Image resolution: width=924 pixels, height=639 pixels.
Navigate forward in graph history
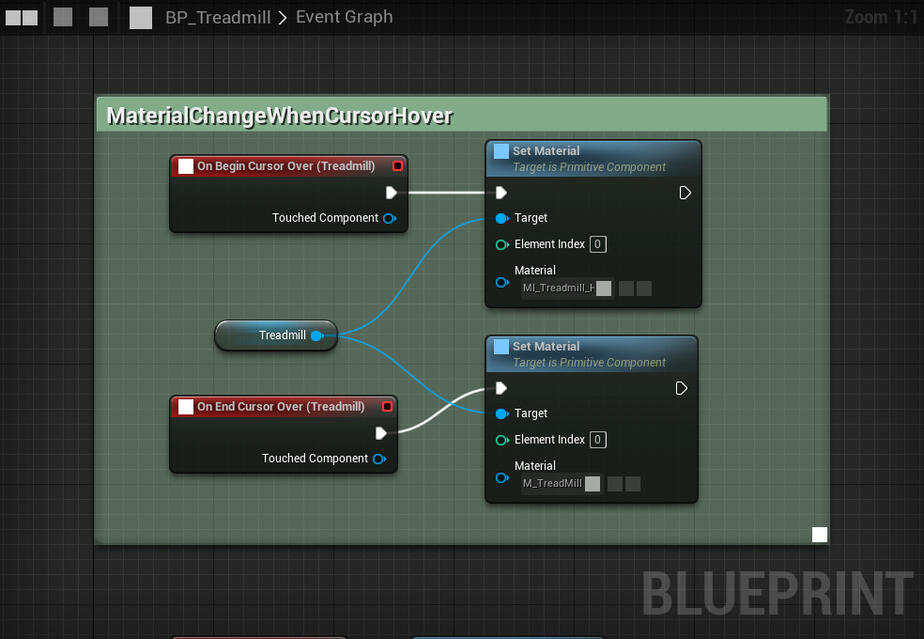(98, 17)
